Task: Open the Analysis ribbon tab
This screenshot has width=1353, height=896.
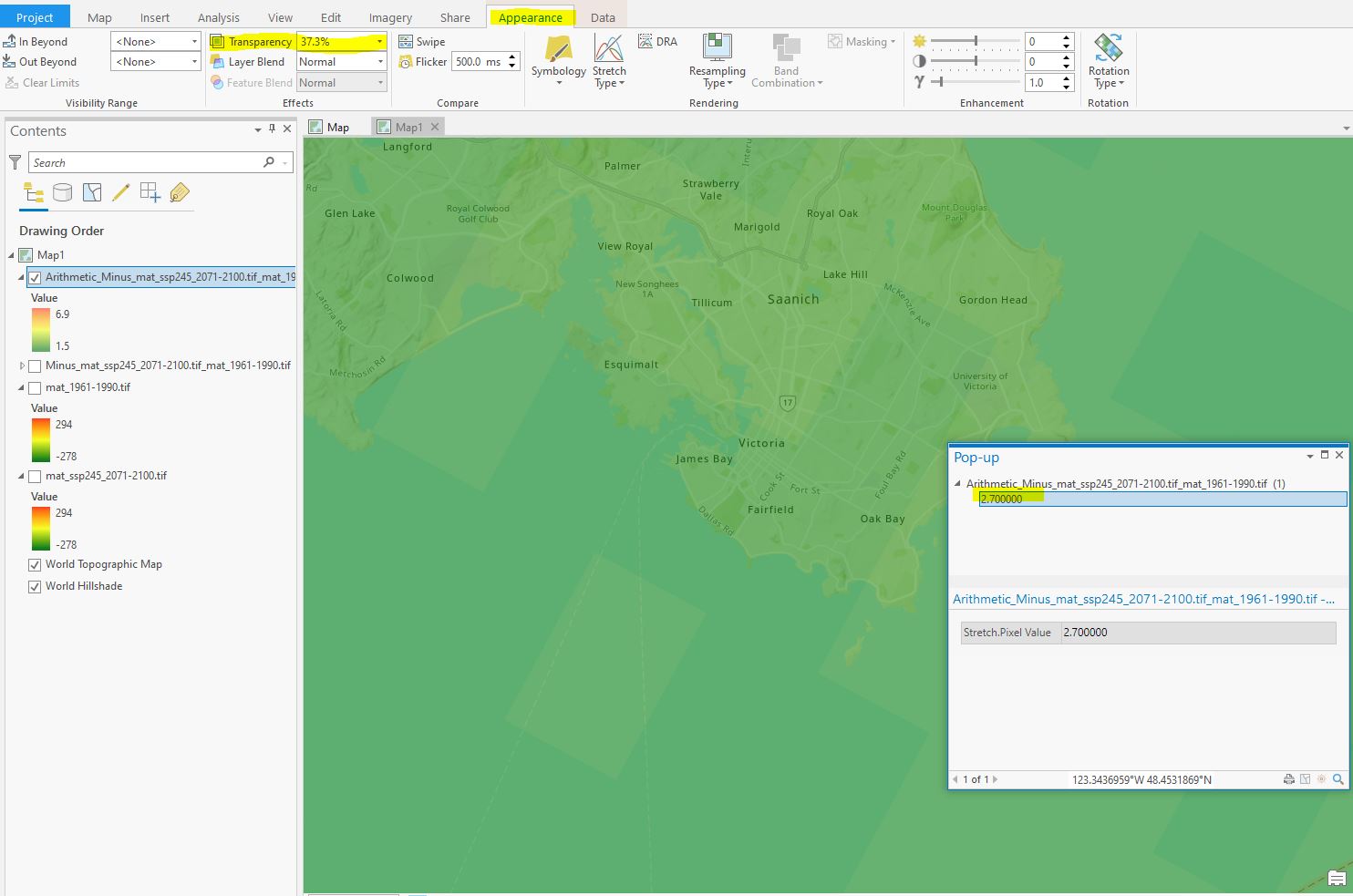Action: point(218,17)
